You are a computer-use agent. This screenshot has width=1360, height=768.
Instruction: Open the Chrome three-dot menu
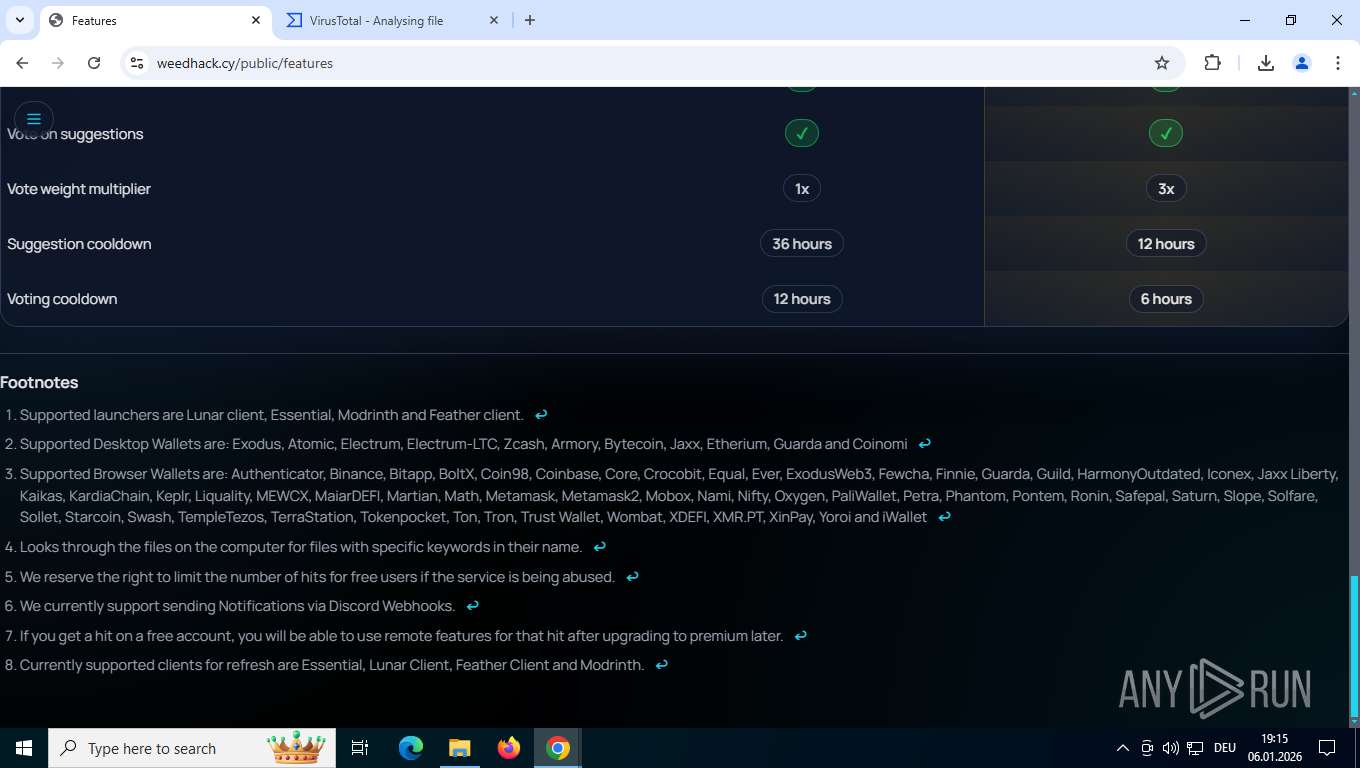coord(1338,63)
